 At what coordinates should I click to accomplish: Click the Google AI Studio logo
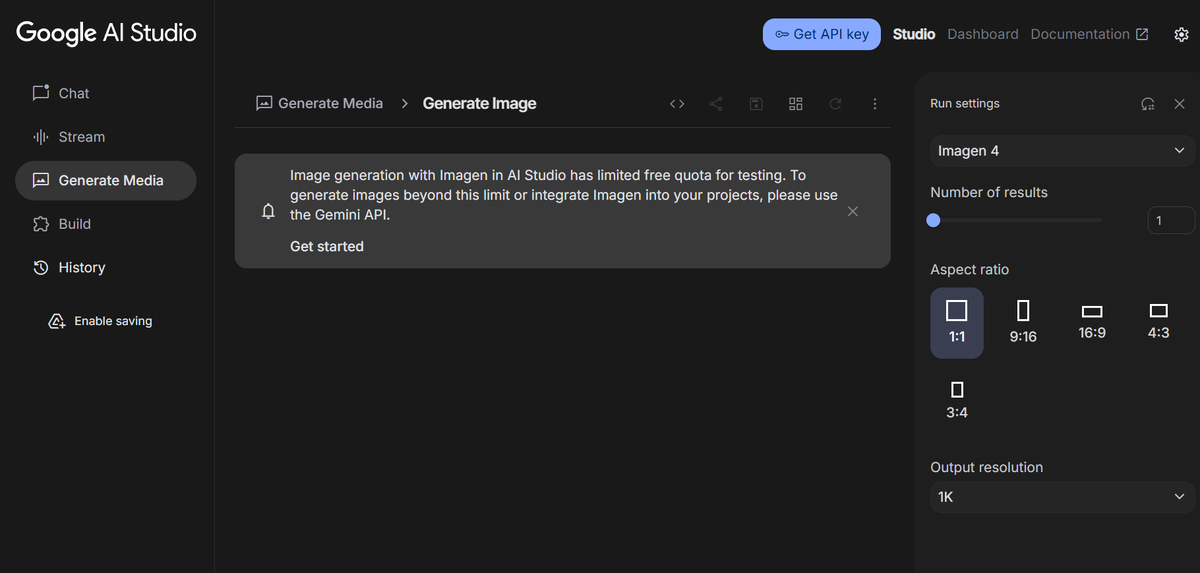point(106,32)
